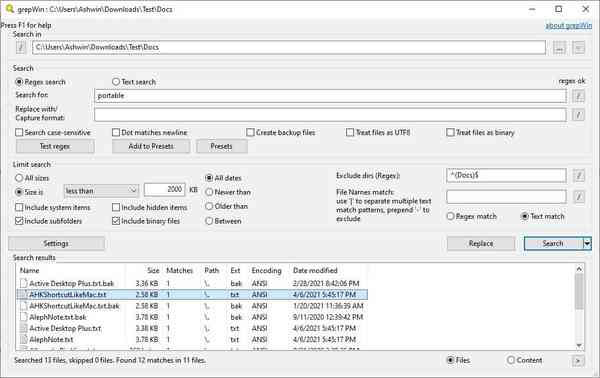Viewport: 600px width, 378px height.
Task: Click the Test regex button
Action: pyautogui.click(x=55, y=146)
